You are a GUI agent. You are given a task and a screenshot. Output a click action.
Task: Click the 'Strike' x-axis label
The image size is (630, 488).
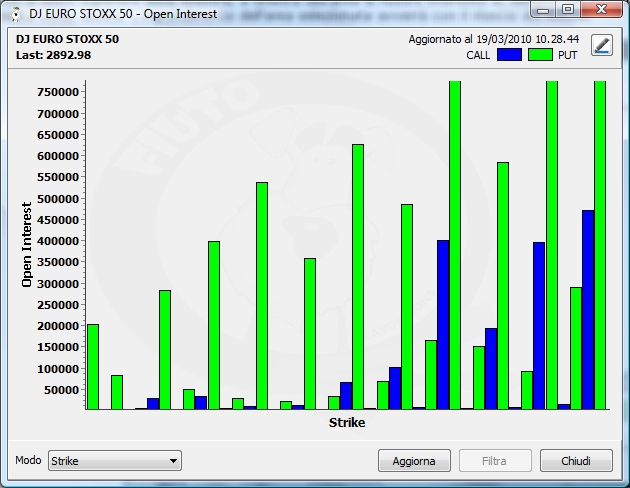pyautogui.click(x=347, y=423)
